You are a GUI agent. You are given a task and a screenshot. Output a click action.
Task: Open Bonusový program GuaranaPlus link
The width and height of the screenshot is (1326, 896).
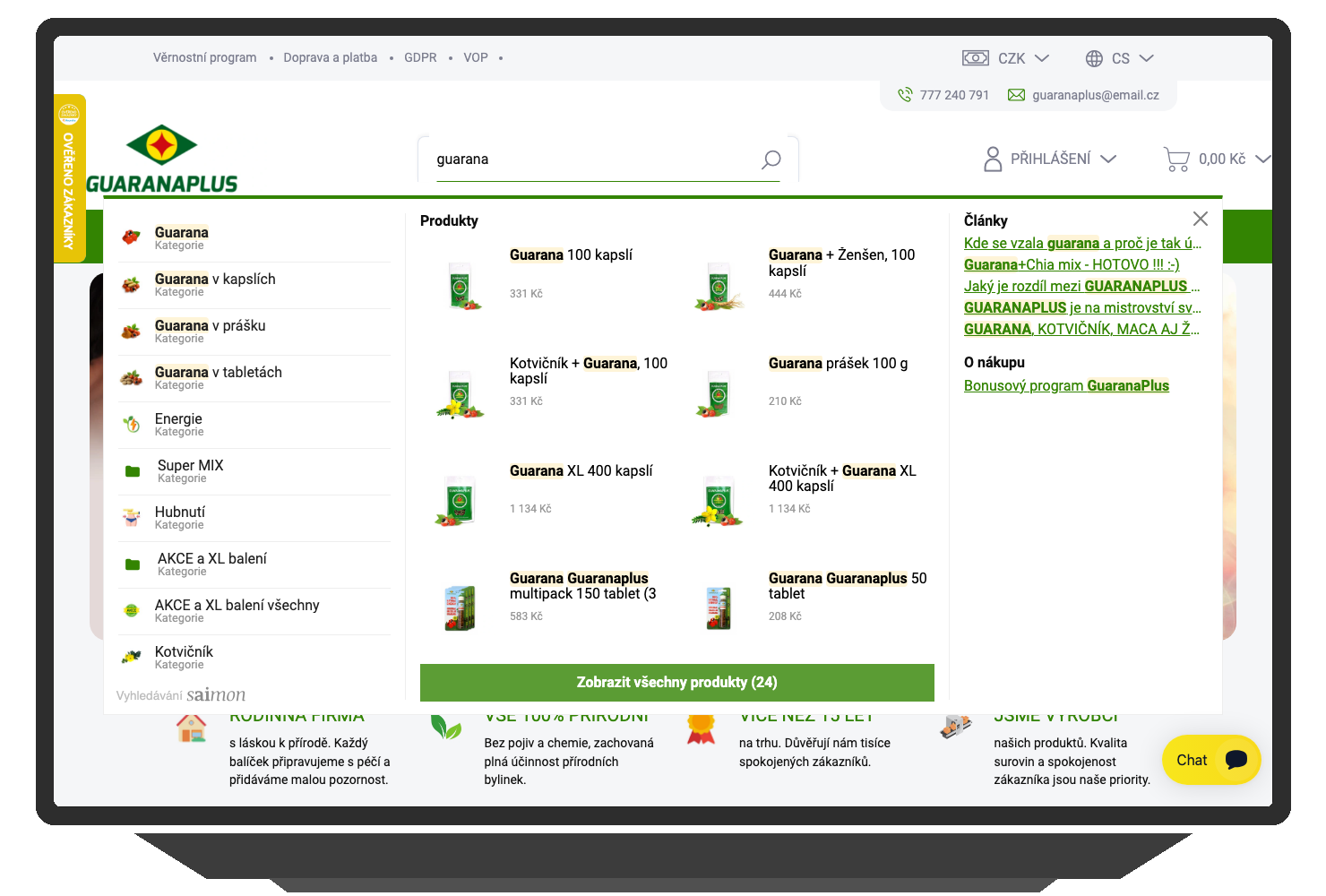click(1066, 386)
